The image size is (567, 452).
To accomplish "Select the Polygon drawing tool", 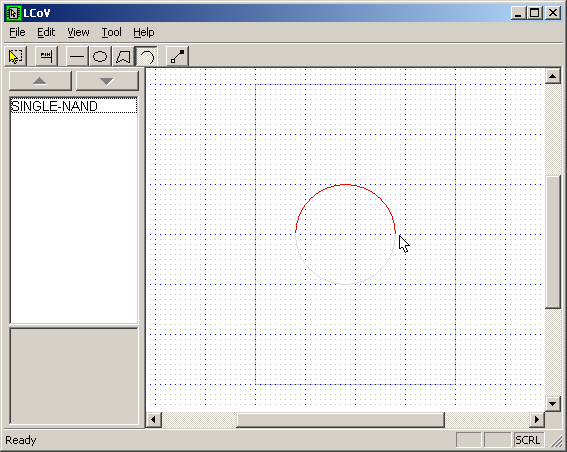I will pos(123,56).
